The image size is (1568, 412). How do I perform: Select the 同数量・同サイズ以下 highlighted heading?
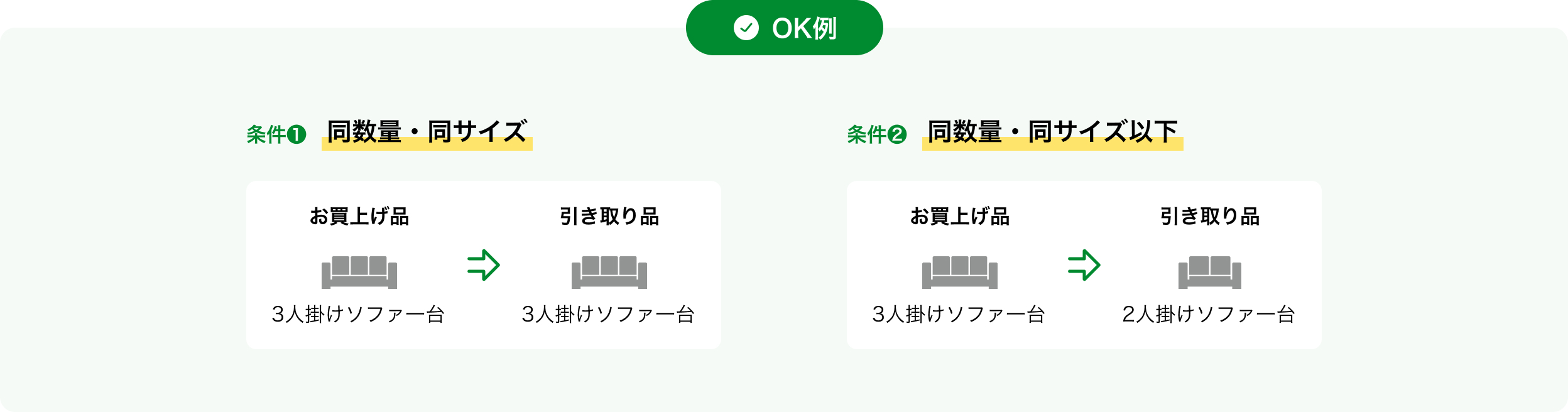(1053, 133)
